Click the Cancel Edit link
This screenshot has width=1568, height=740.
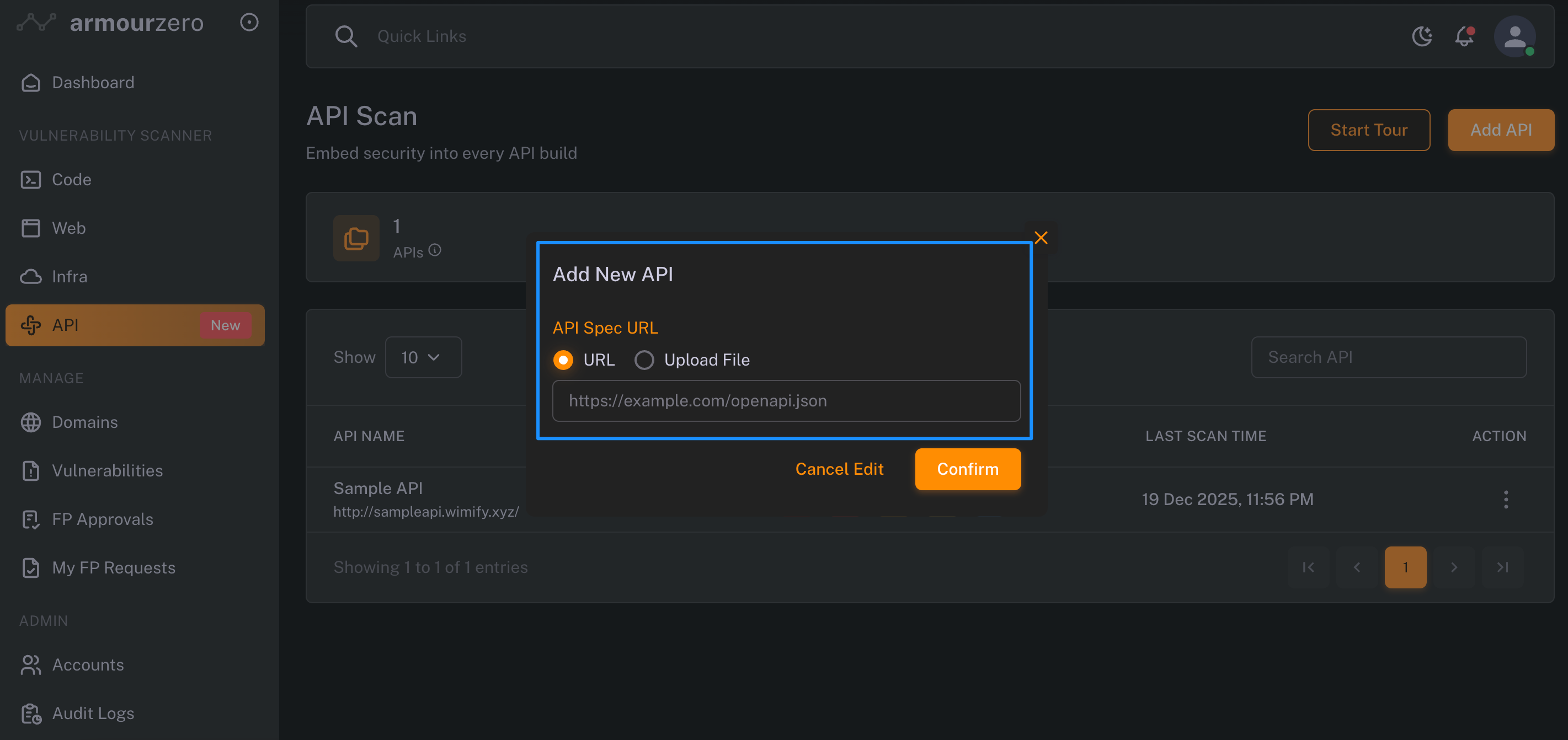[839, 469]
